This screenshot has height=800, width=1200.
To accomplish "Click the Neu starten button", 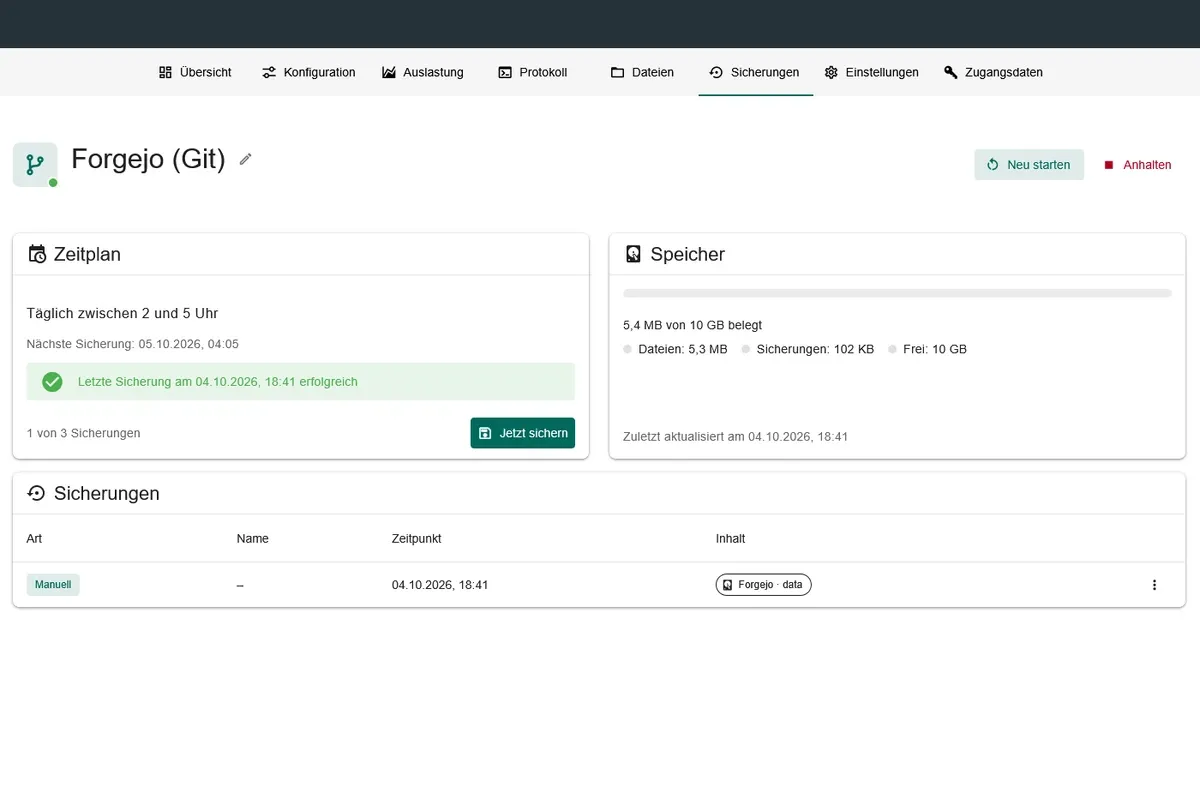I will pos(1029,165).
